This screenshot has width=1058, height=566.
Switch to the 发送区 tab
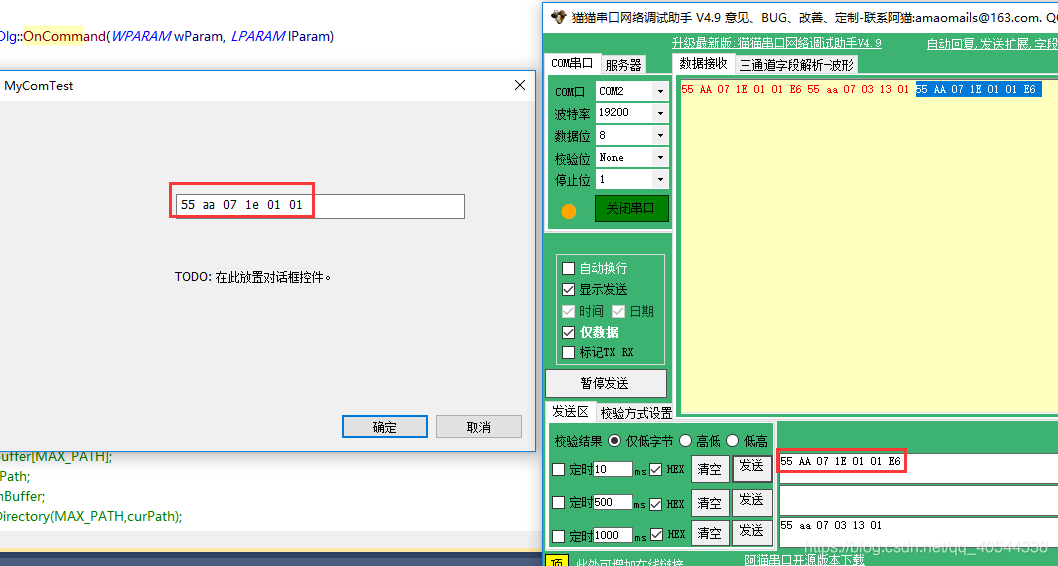(x=571, y=412)
